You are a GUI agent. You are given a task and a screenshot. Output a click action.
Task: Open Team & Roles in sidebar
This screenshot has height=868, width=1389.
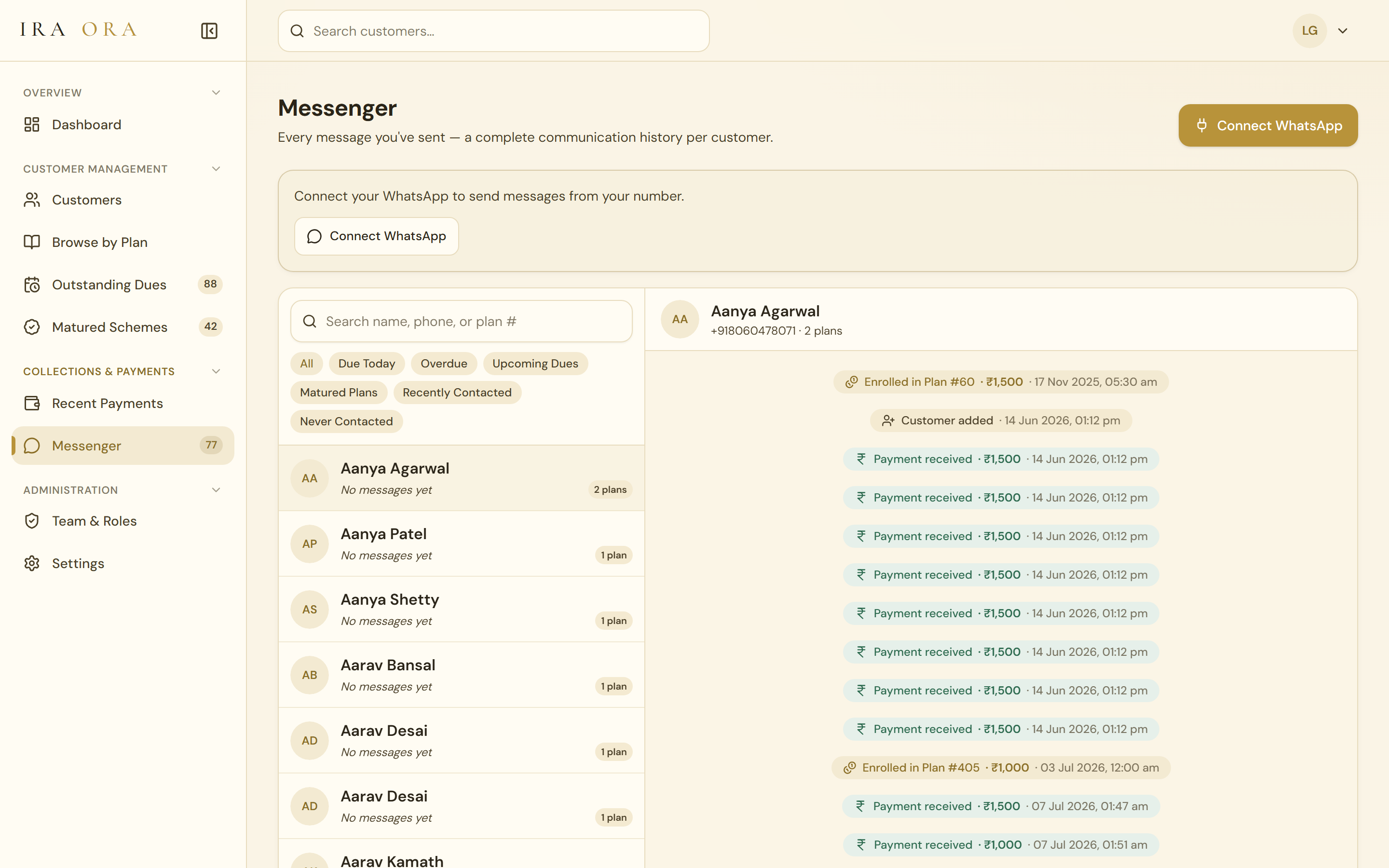(x=123, y=521)
